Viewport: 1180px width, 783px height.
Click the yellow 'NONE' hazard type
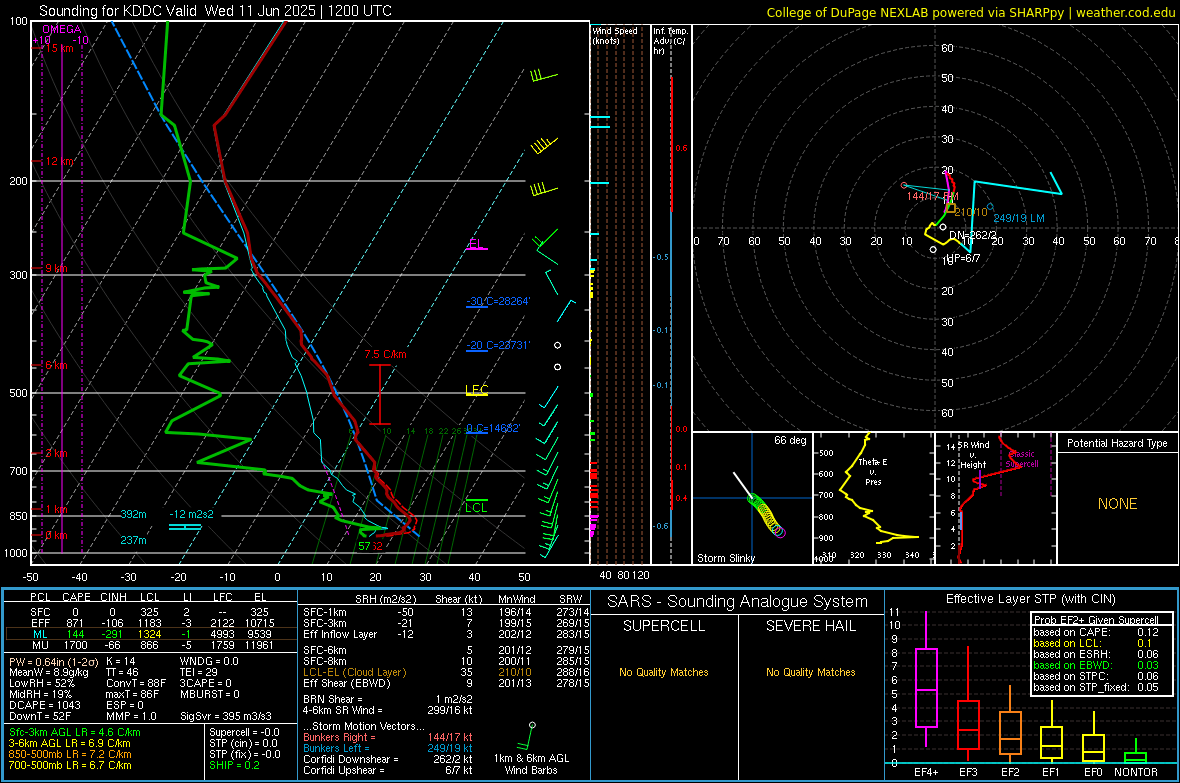point(1117,504)
